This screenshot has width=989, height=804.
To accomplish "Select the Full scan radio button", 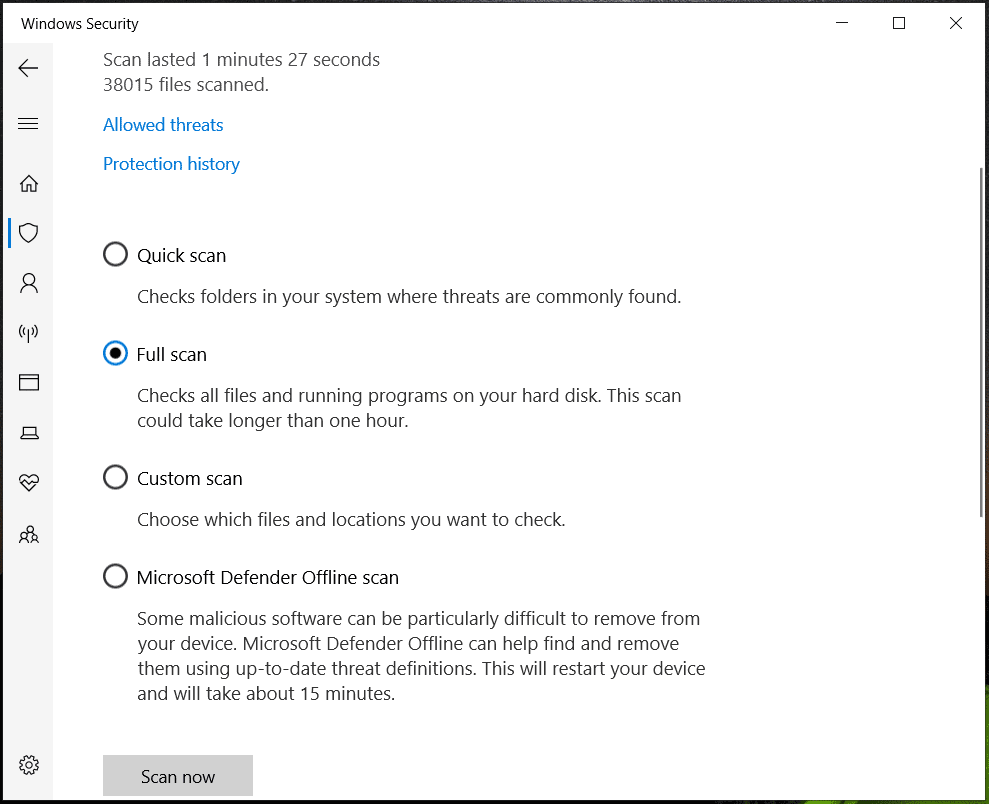I will pos(115,353).
